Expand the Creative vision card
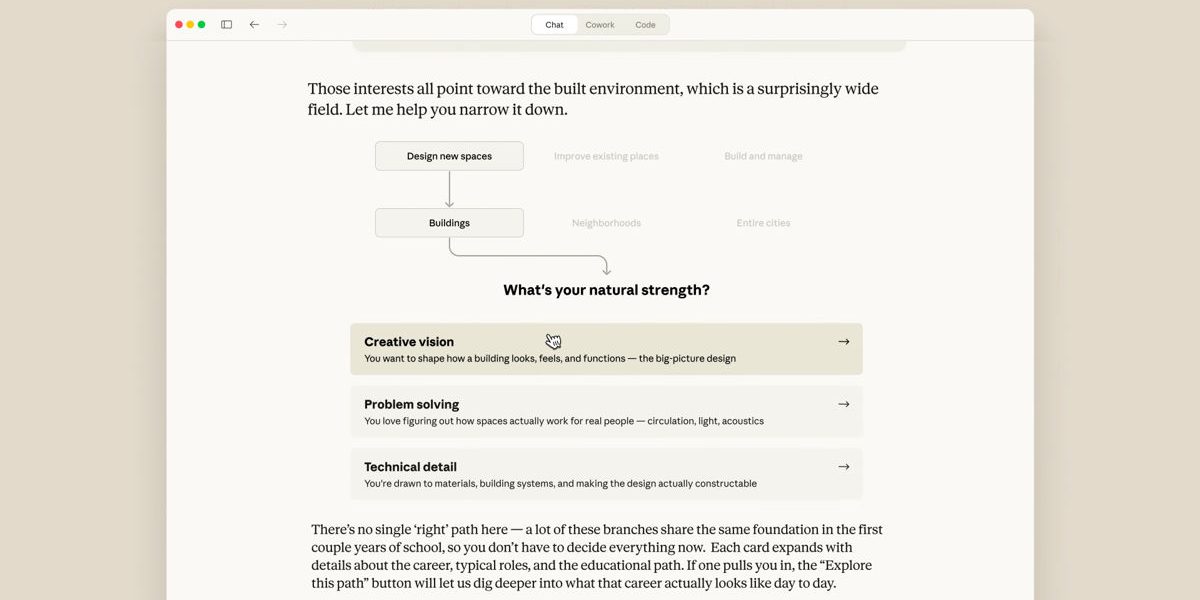This screenshot has height=600, width=1200. pyautogui.click(x=605, y=349)
